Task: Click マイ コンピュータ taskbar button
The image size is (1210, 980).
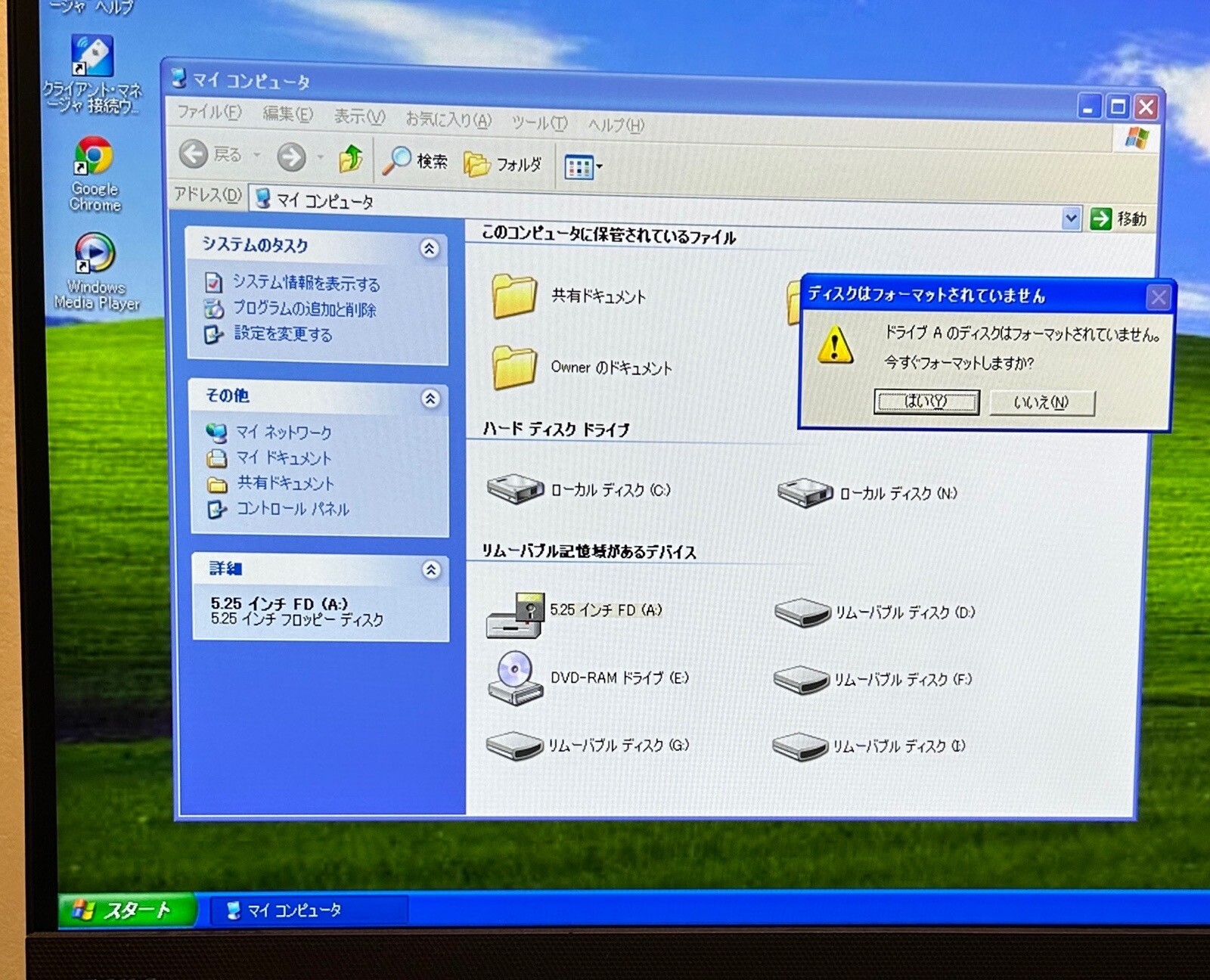Action: click(309, 910)
